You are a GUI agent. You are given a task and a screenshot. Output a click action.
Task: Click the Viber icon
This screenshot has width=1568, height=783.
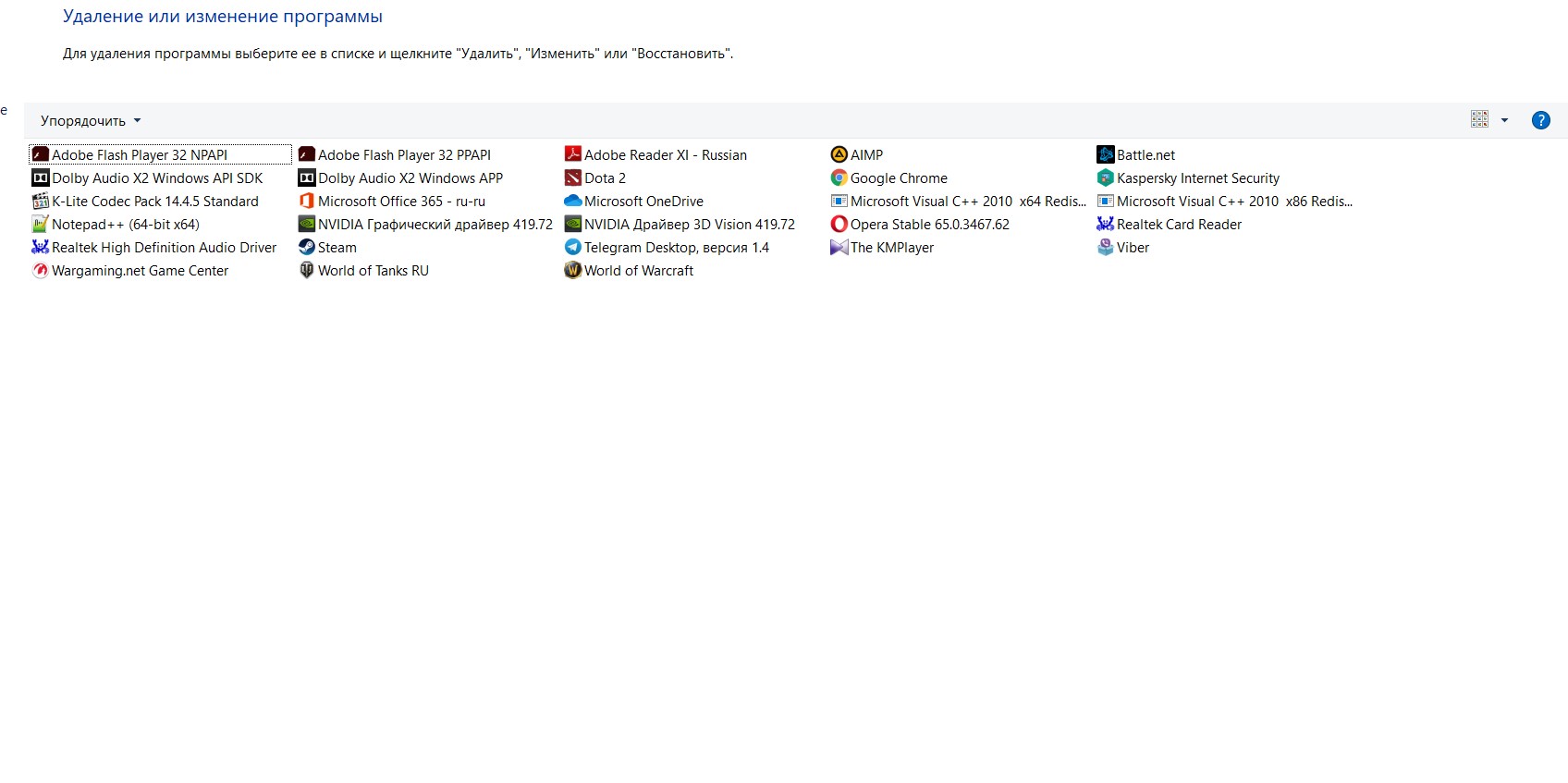[1106, 247]
